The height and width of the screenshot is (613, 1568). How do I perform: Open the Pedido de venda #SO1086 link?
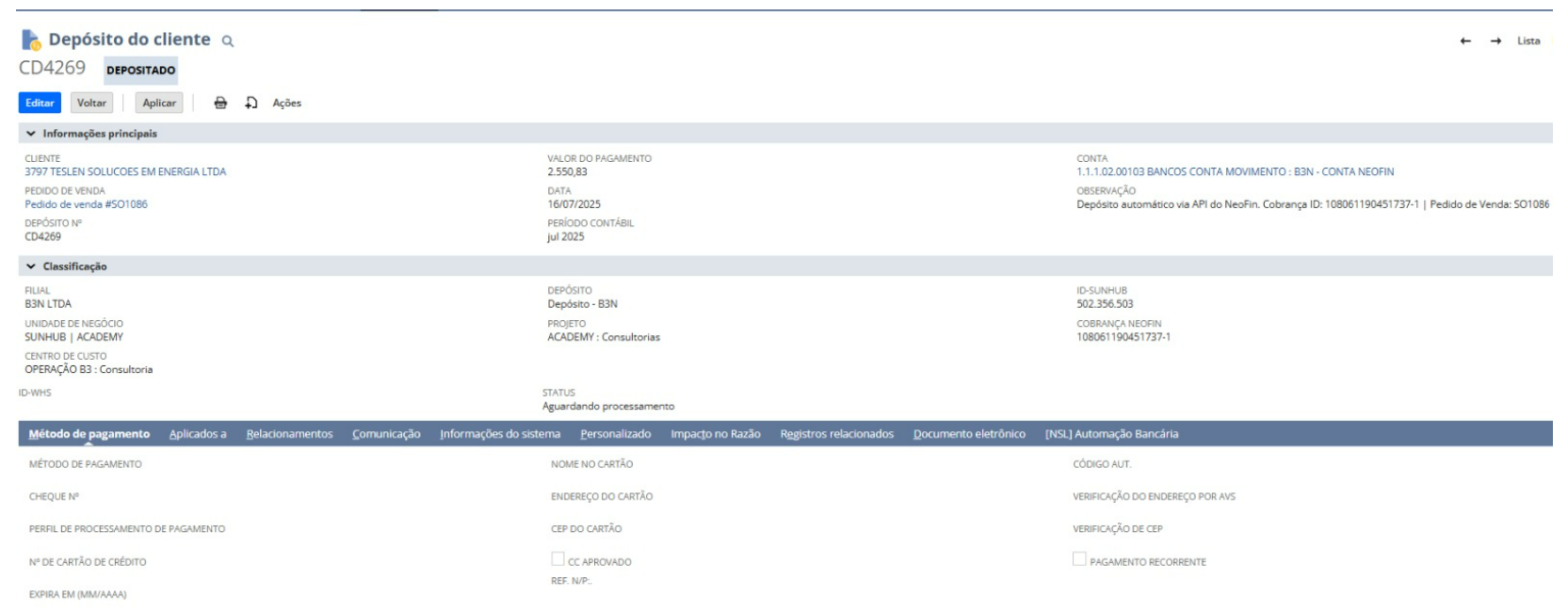(86, 204)
